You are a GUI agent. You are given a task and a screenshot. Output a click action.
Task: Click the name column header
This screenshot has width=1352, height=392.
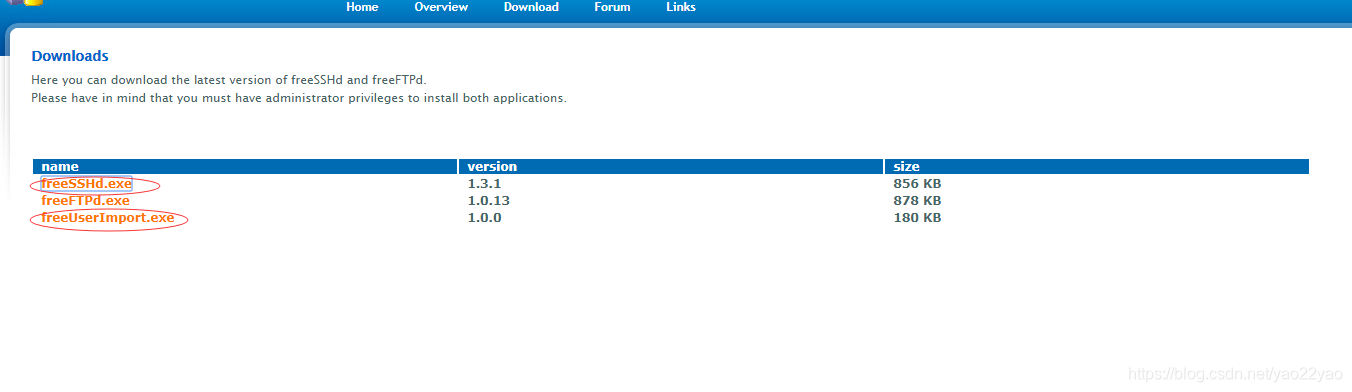tap(245, 166)
